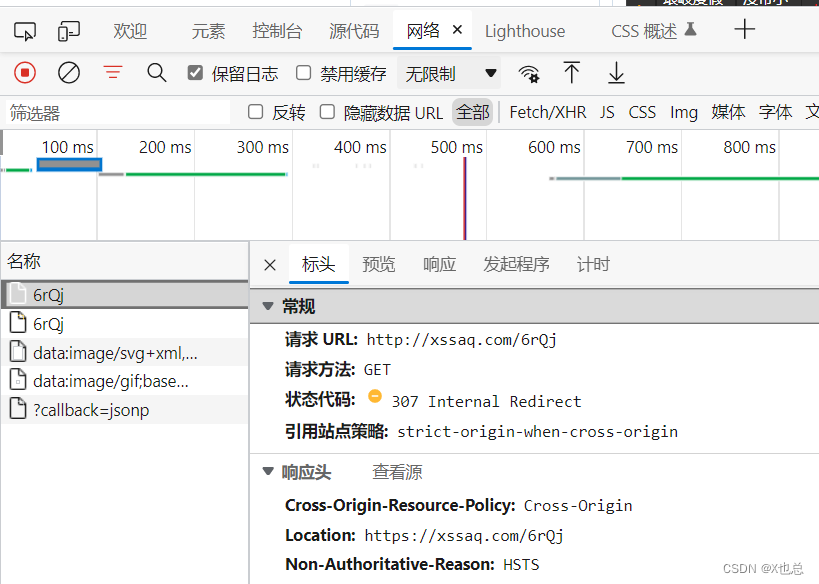This screenshot has width=819, height=584.
Task: Switch to 欢迎 tab
Action: pyautogui.click(x=130, y=31)
